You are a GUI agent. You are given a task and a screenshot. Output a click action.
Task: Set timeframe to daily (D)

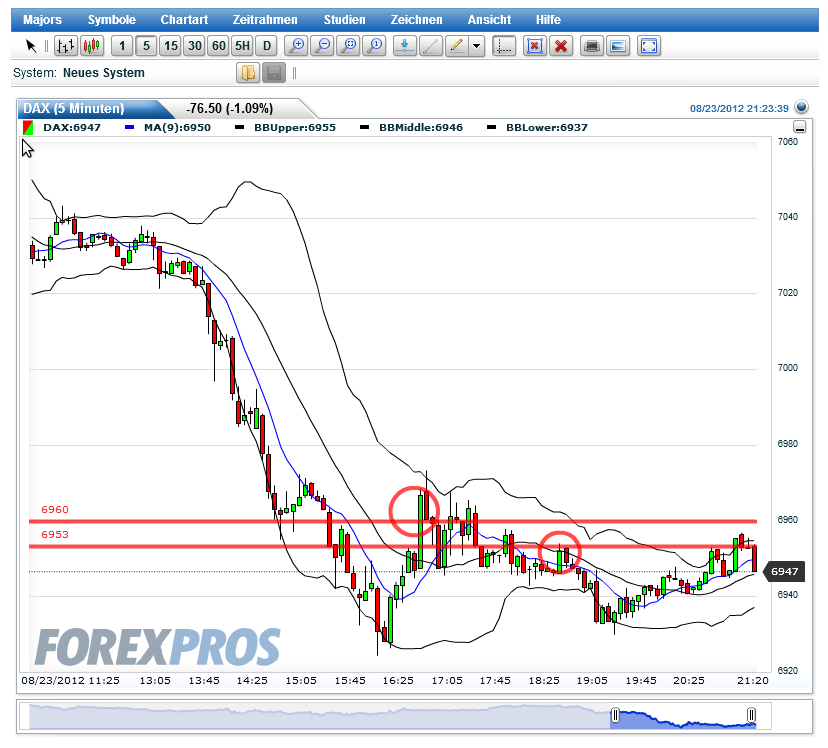click(x=267, y=46)
